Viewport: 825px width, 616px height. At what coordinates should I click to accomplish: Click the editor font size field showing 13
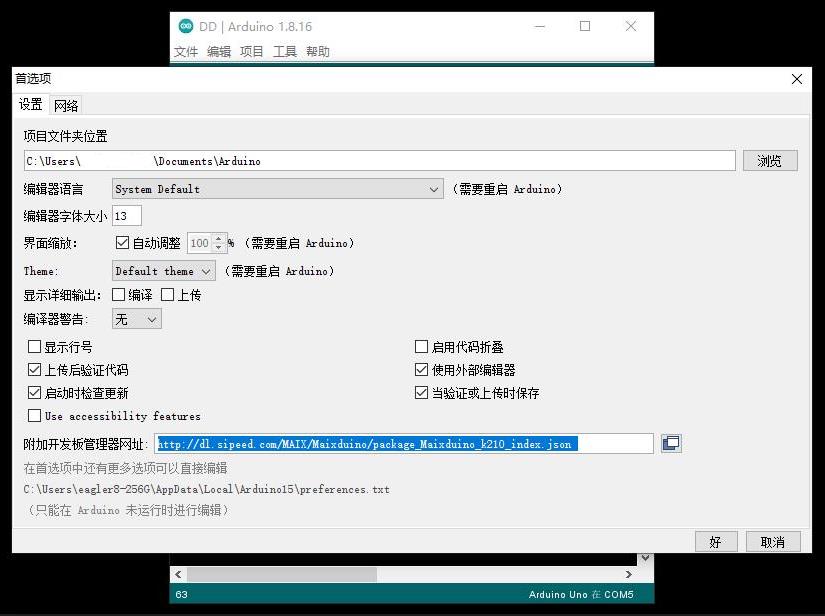click(x=127, y=216)
